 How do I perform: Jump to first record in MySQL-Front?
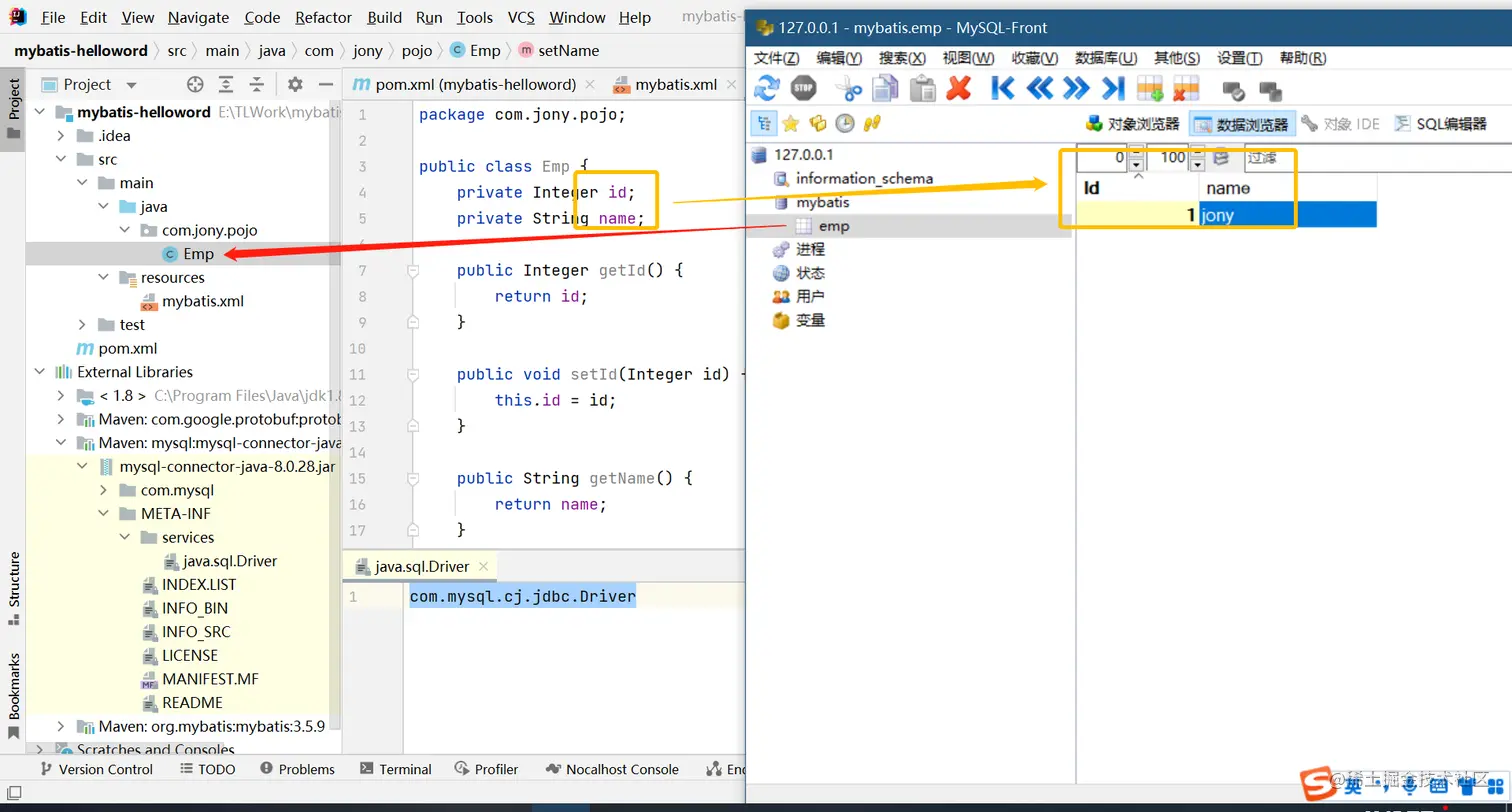coord(1003,88)
